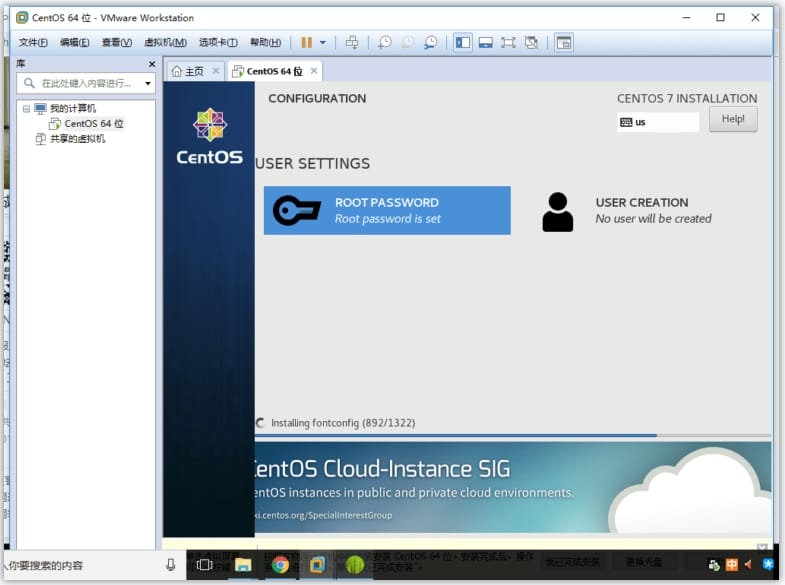This screenshot has height=585, width=785.
Task: Click the send Ctrl+Alt+Del icon
Action: point(351,42)
